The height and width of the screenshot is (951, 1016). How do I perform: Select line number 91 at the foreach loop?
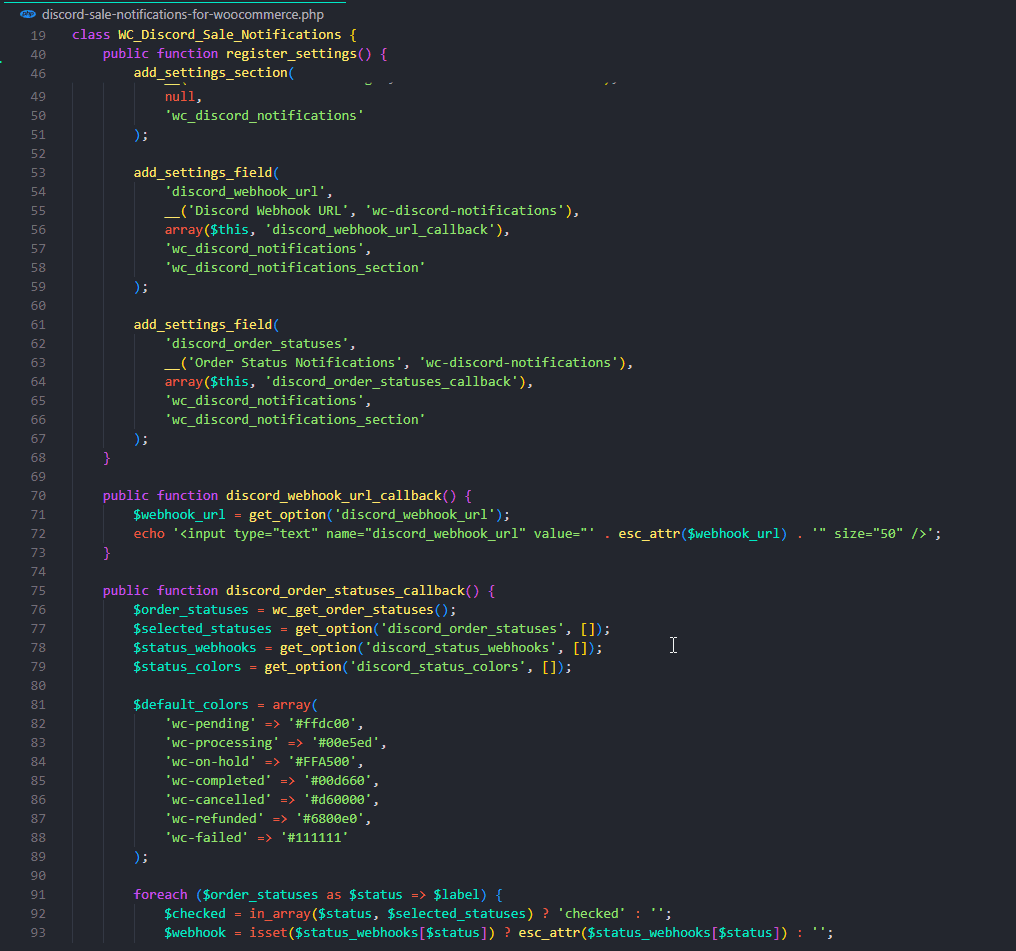coord(38,895)
